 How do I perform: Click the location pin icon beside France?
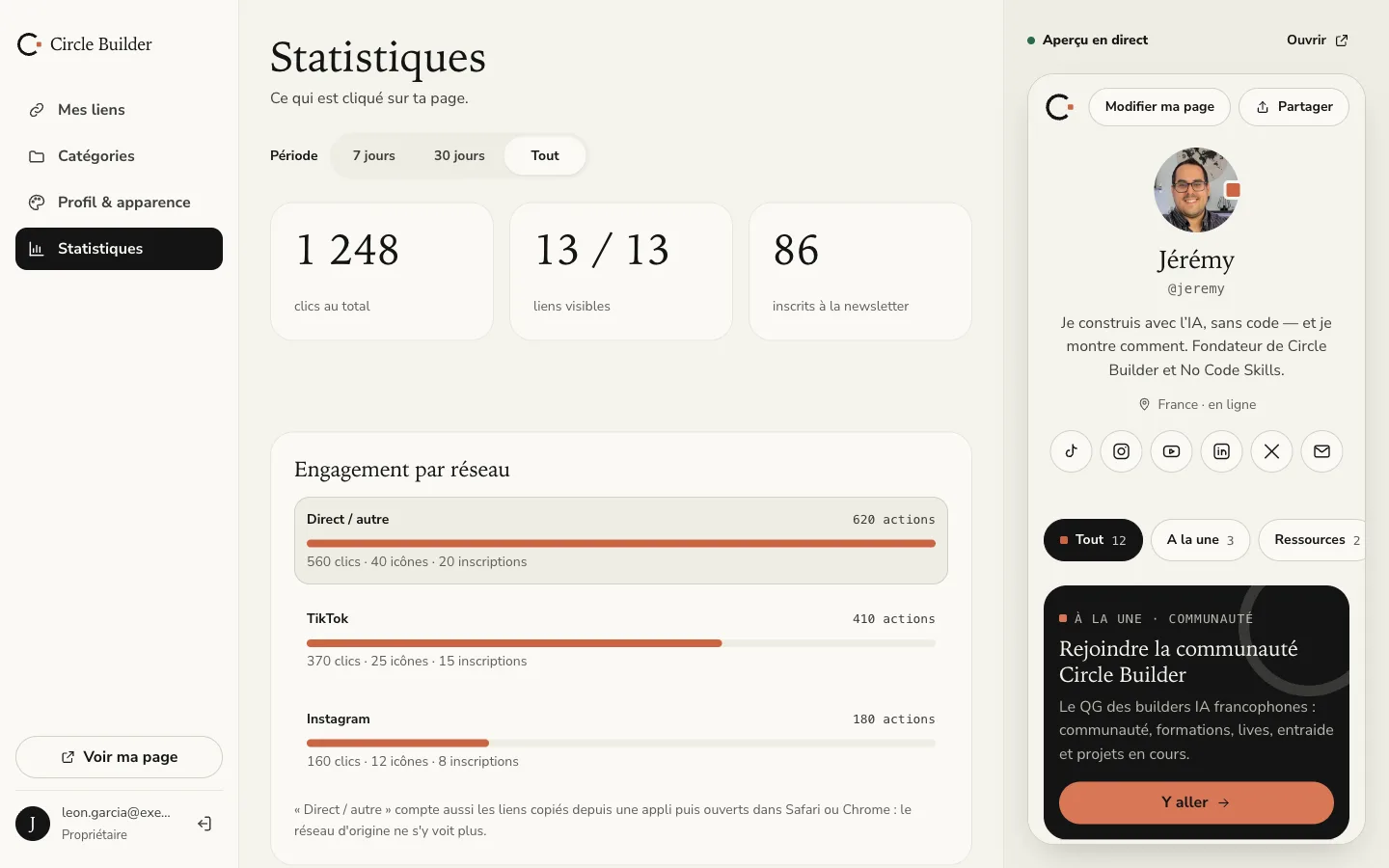click(x=1144, y=404)
